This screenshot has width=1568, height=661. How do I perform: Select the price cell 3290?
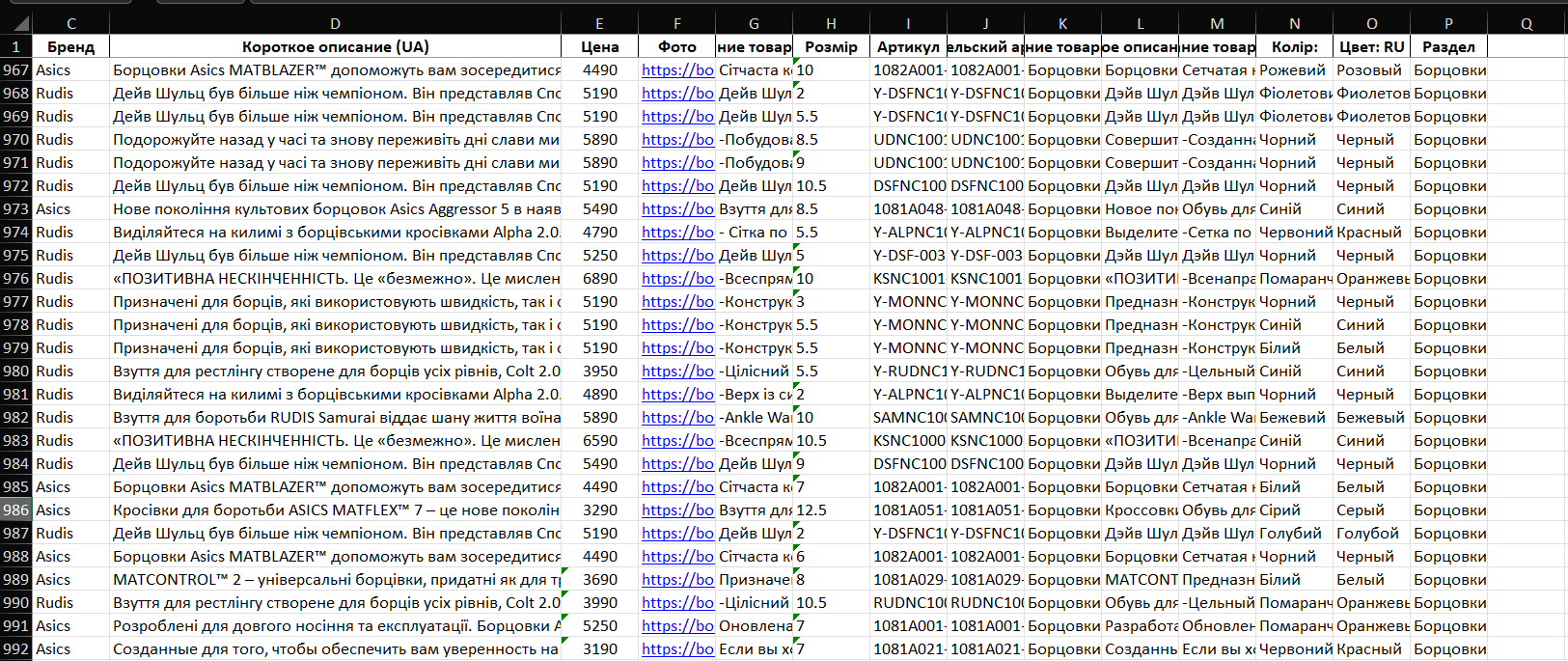599,510
